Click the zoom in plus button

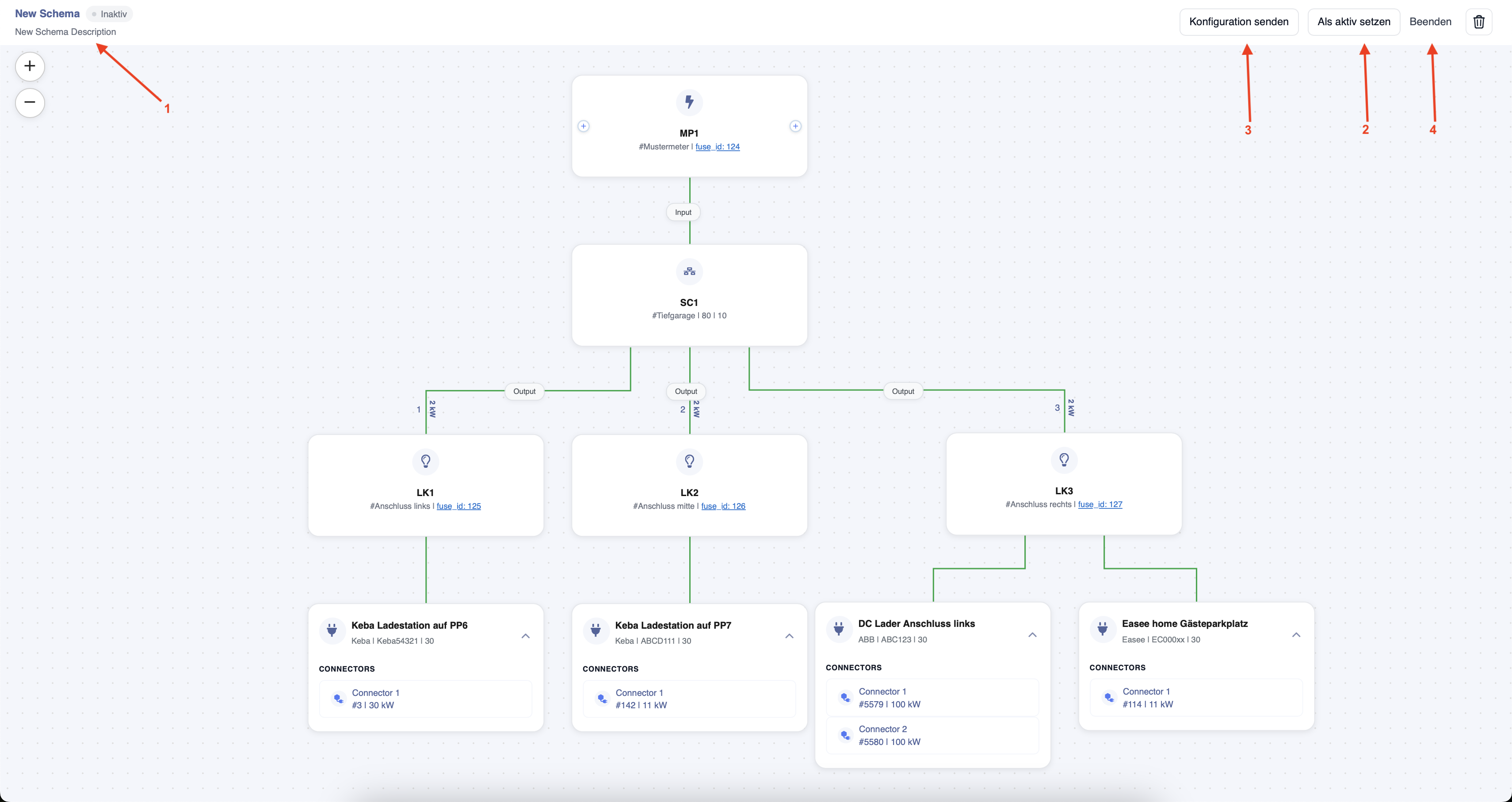click(30, 66)
